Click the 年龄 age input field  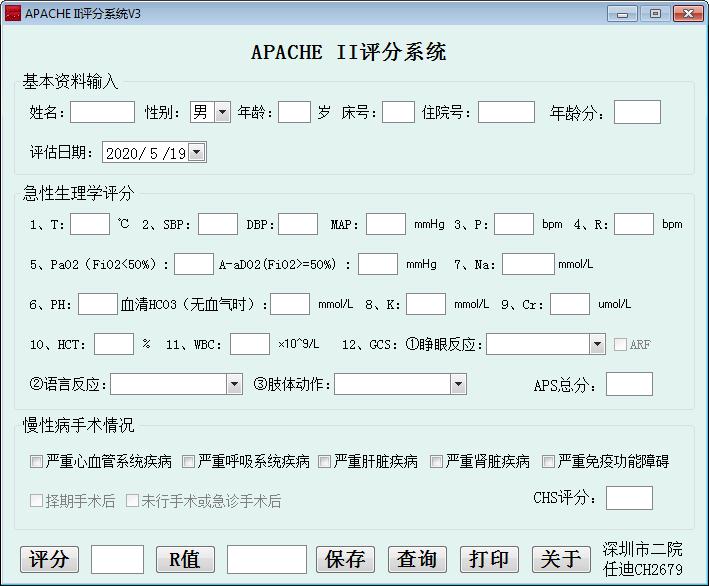tap(294, 112)
